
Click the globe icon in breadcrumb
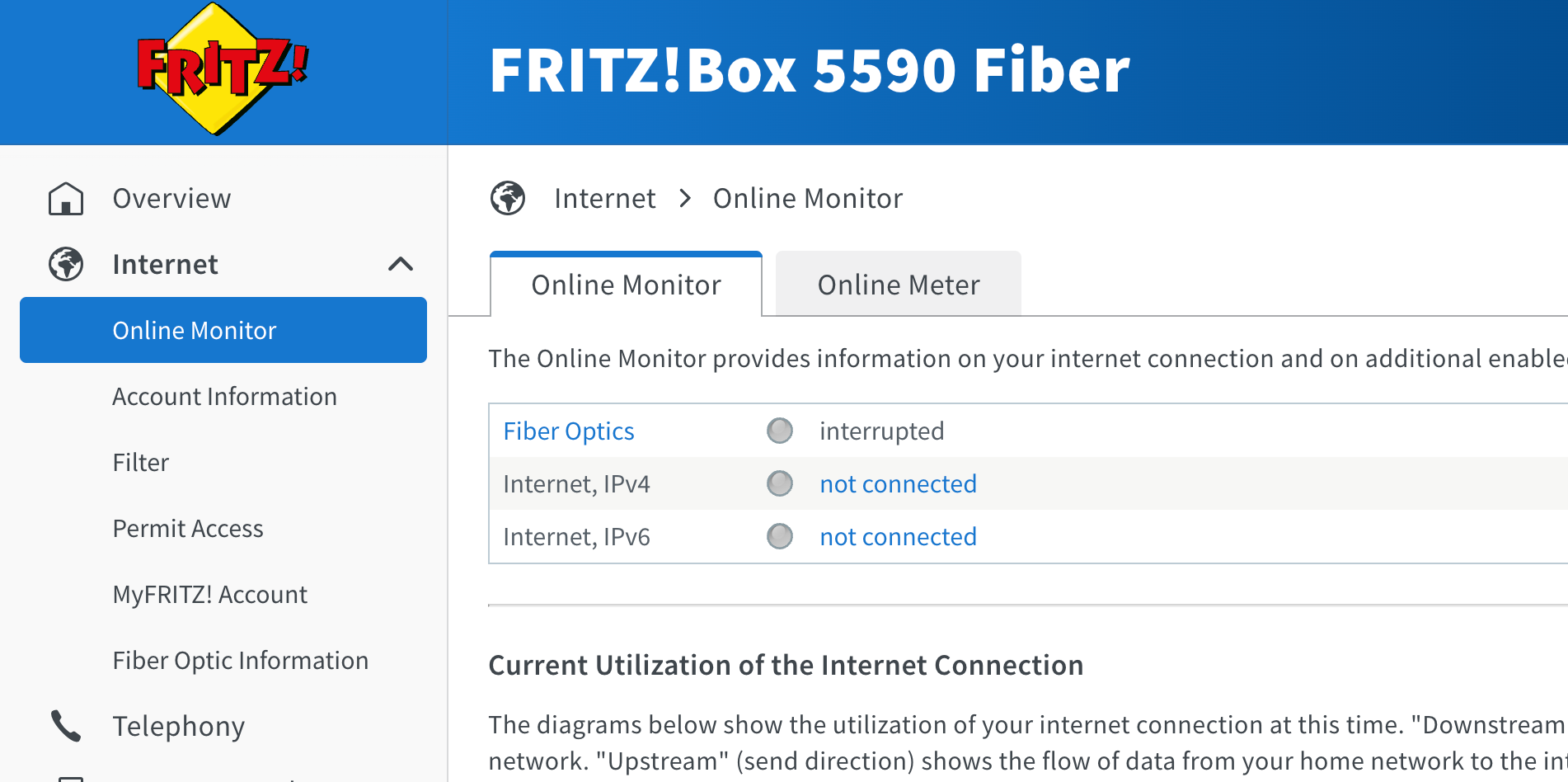pos(508,198)
